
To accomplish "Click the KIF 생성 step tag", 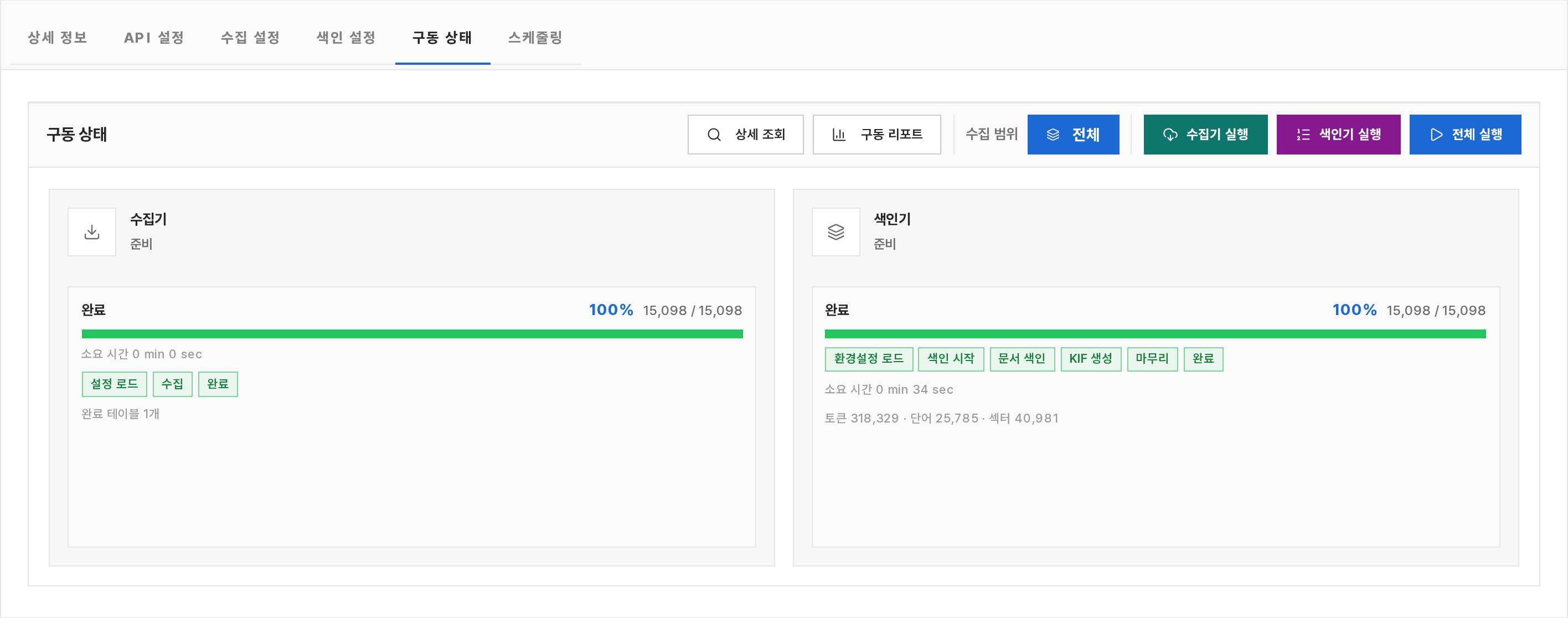I will pyautogui.click(x=1091, y=359).
